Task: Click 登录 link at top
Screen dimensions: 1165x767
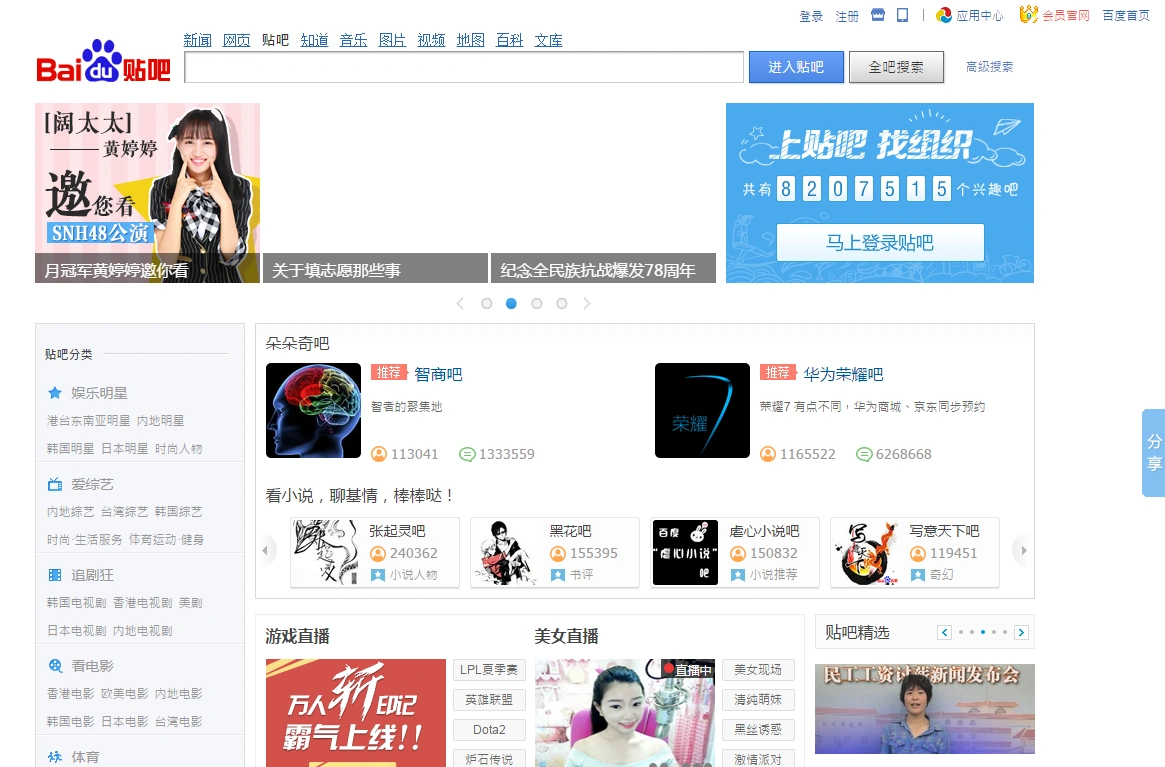Action: coord(811,16)
